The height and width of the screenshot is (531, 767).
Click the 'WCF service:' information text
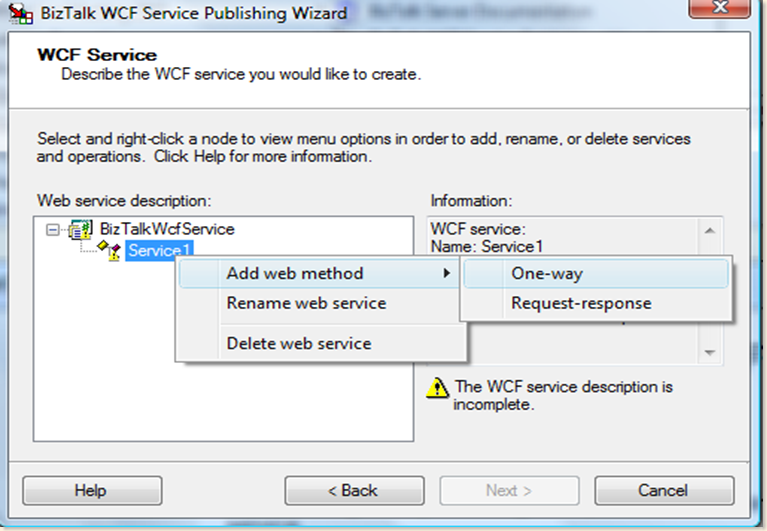[x=478, y=229]
